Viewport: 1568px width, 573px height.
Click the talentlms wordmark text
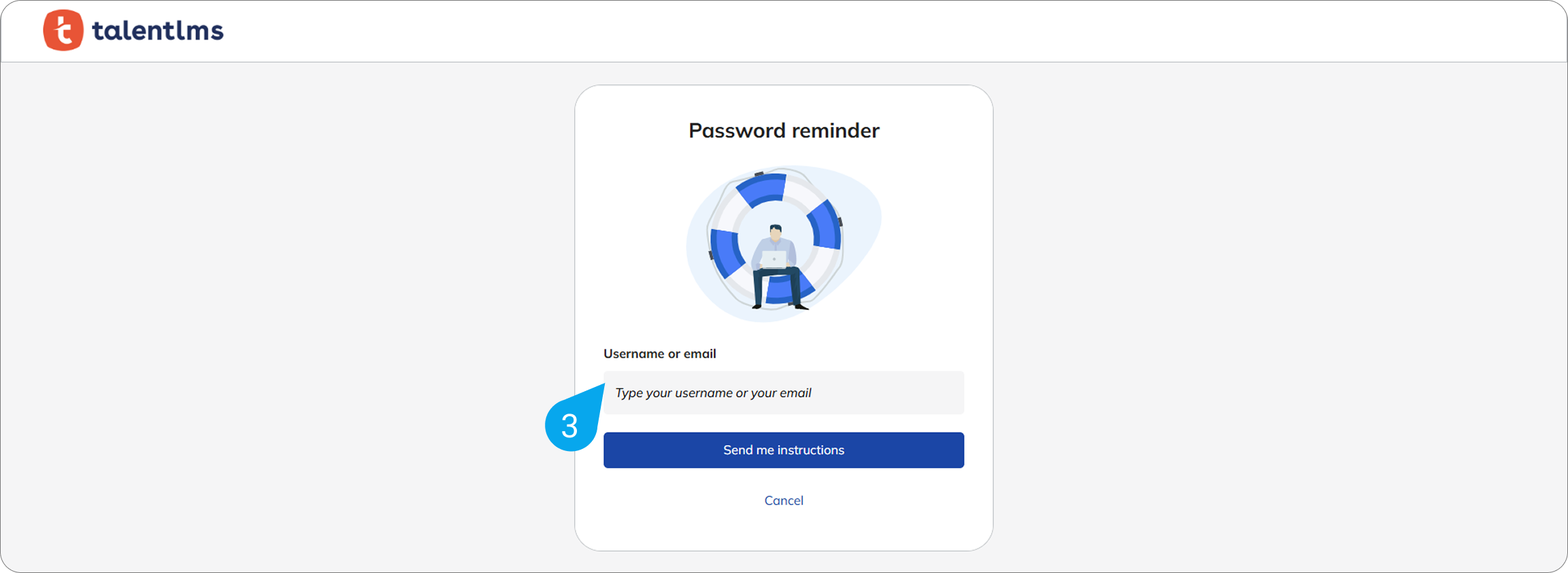pos(157,31)
